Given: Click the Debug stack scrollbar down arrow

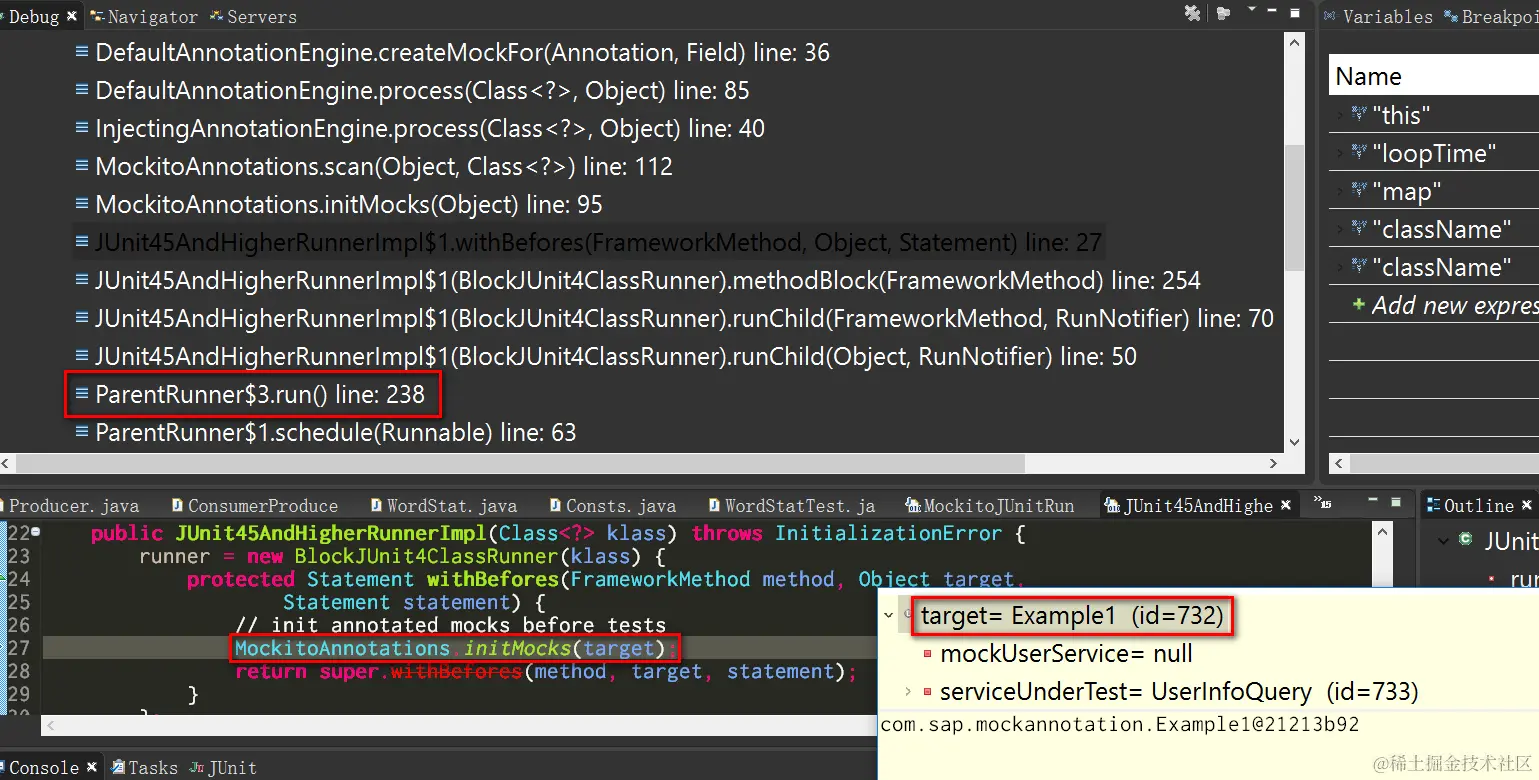Looking at the screenshot, I should click(x=1294, y=442).
